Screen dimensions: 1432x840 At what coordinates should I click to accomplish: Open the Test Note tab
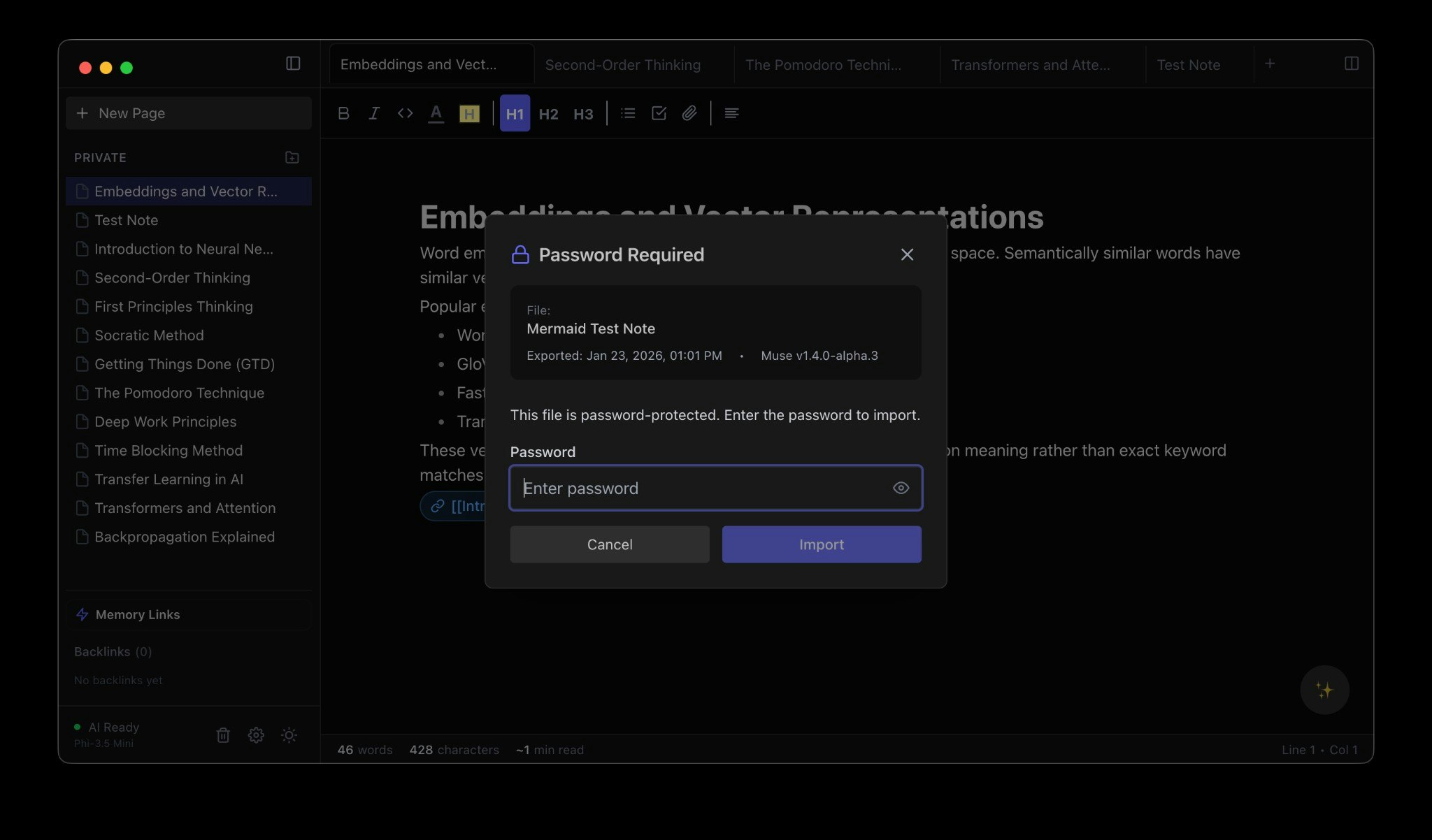click(x=1188, y=65)
